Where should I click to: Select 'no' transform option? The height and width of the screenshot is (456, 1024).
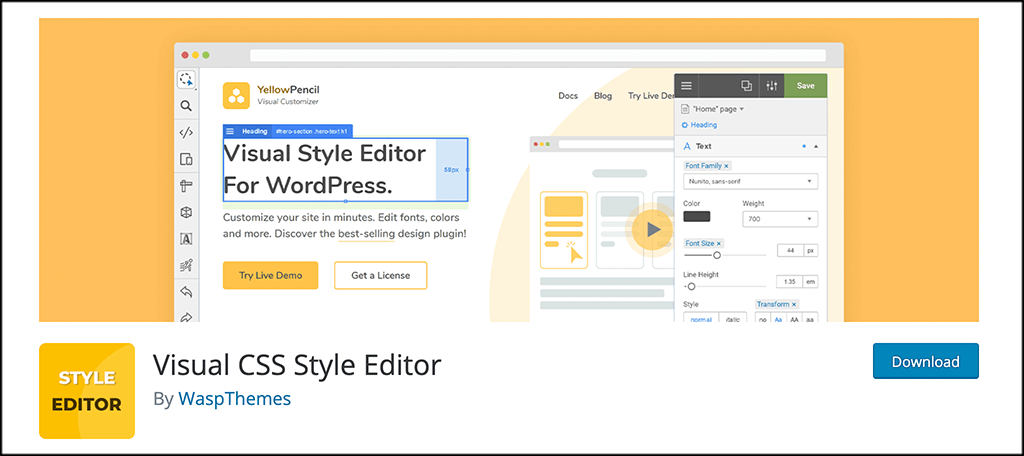click(763, 319)
